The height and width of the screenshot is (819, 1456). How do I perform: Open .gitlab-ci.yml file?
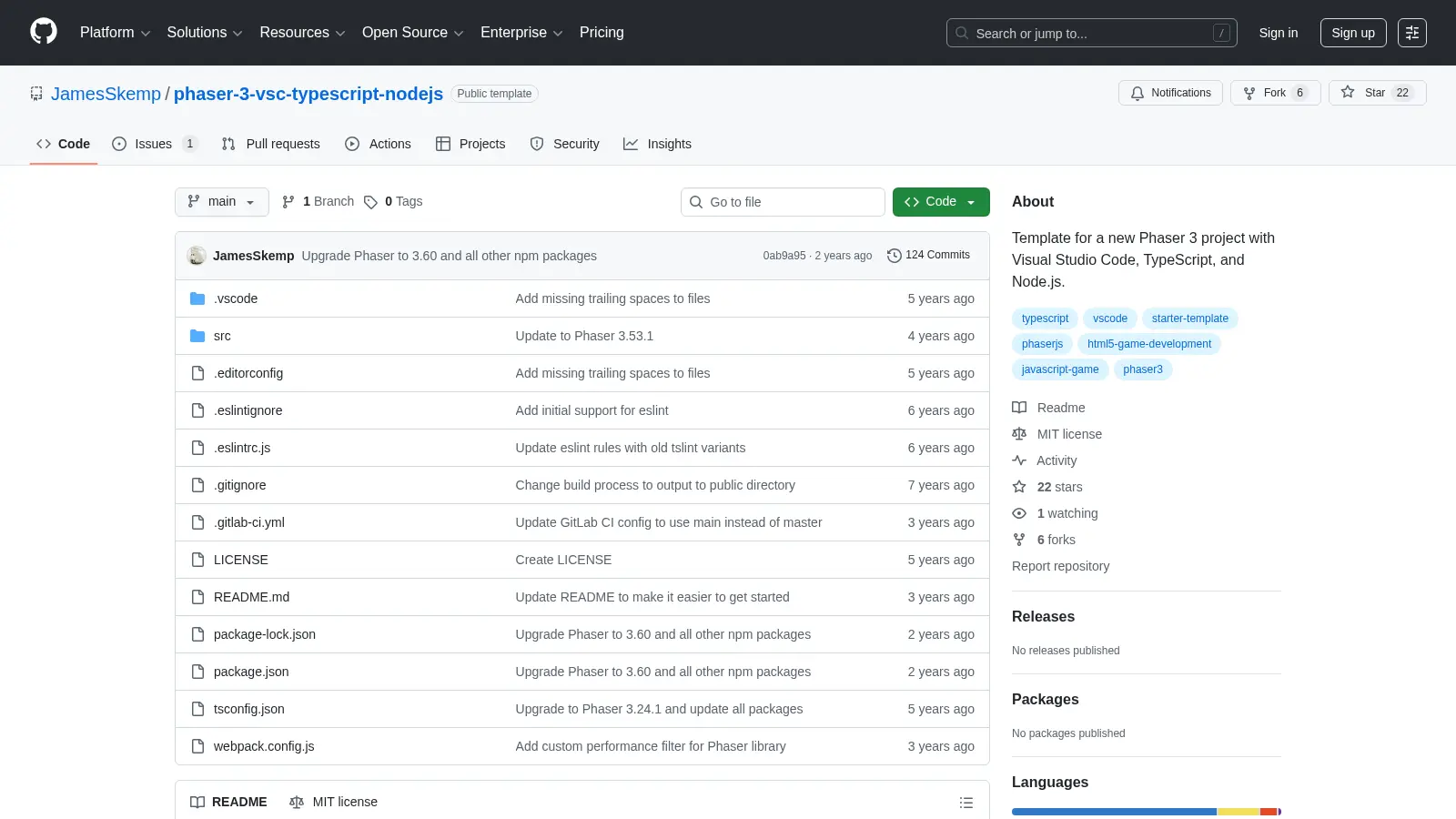point(249,522)
